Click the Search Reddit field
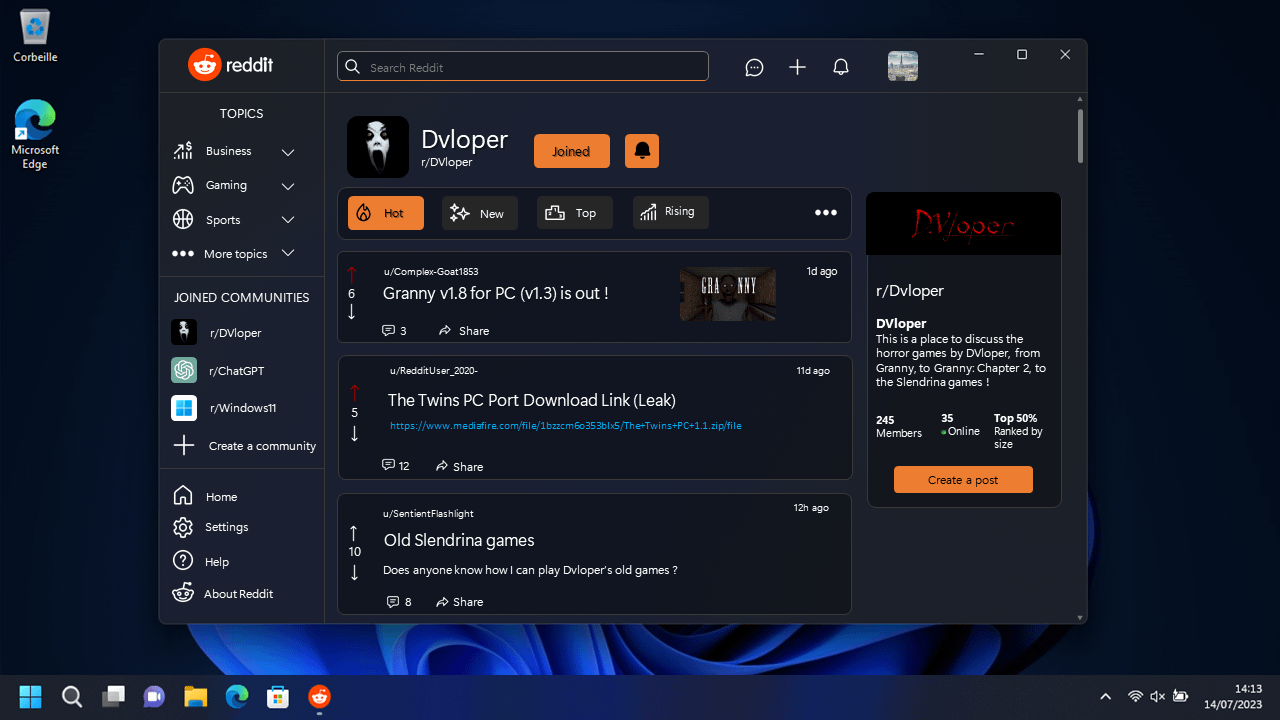Image resolution: width=1280 pixels, height=720 pixels. (x=523, y=67)
